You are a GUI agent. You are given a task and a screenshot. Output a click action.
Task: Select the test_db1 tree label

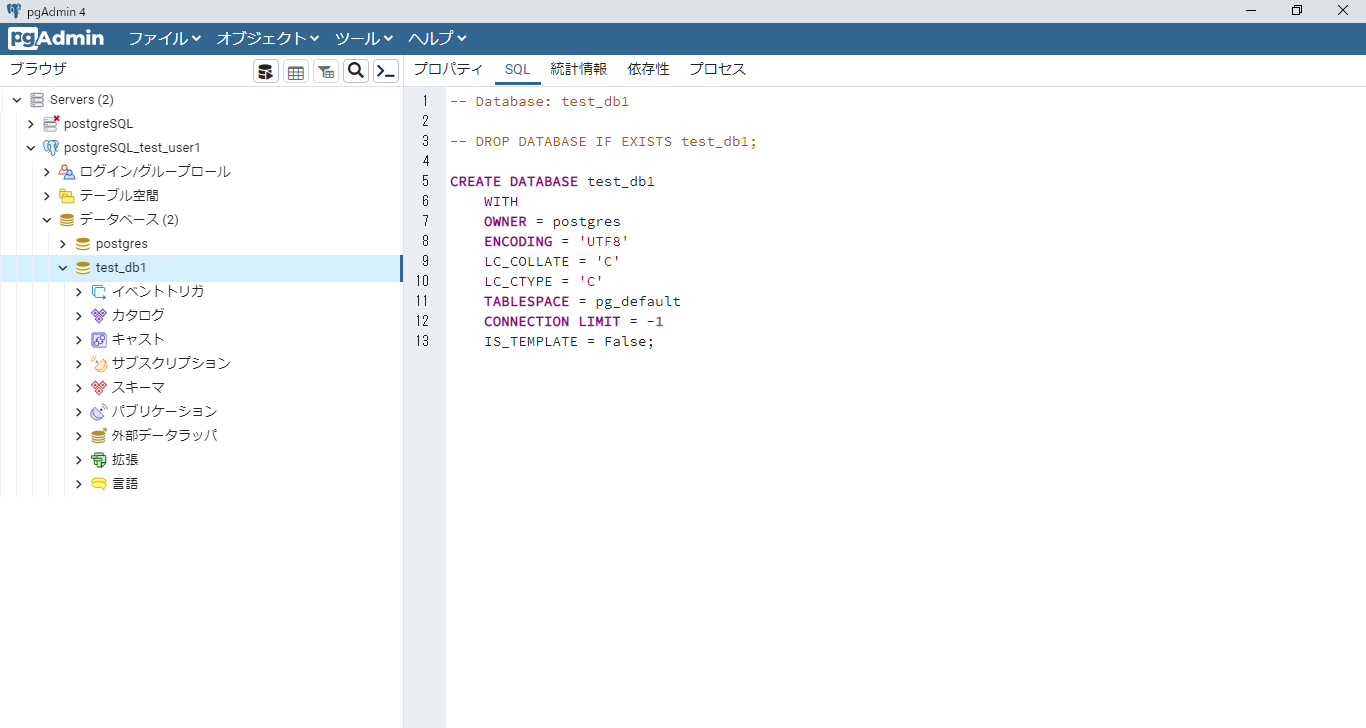121,268
